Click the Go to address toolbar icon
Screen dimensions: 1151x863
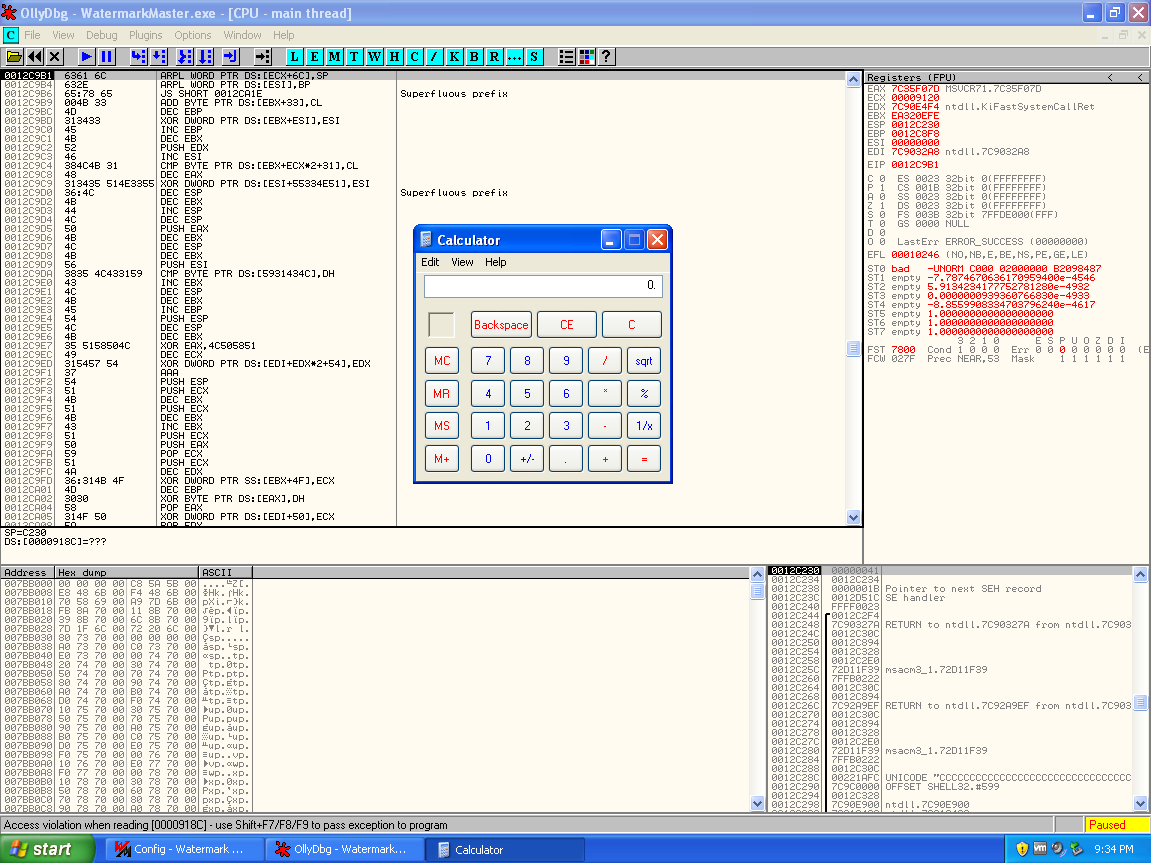(x=263, y=57)
